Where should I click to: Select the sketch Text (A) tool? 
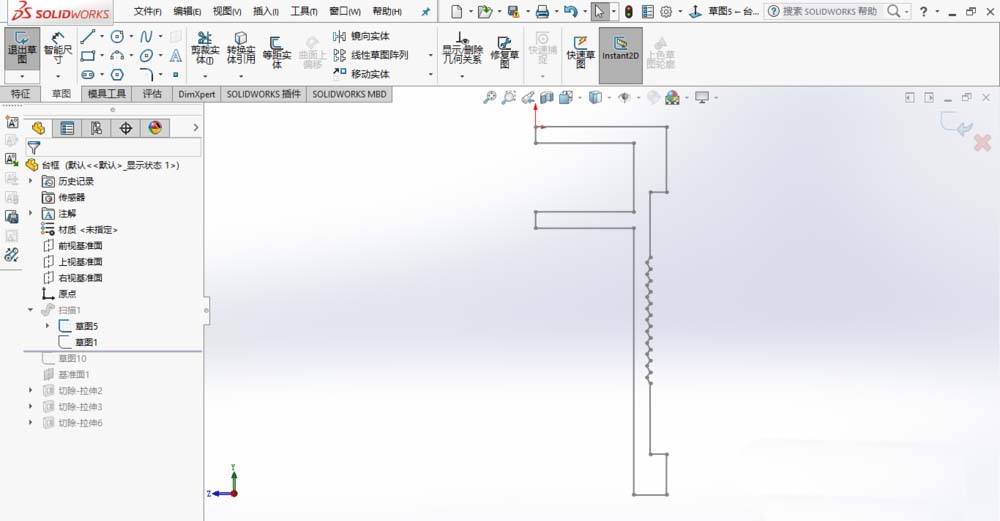coord(175,56)
